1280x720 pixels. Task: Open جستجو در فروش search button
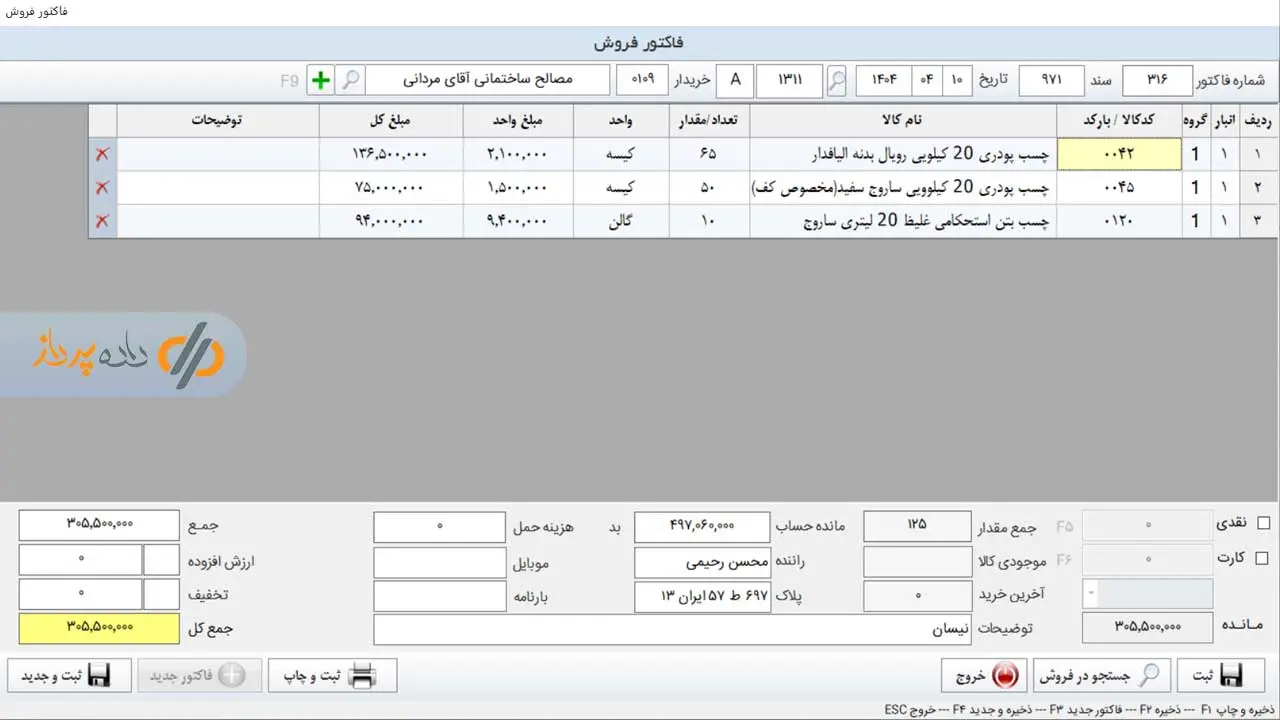1101,676
